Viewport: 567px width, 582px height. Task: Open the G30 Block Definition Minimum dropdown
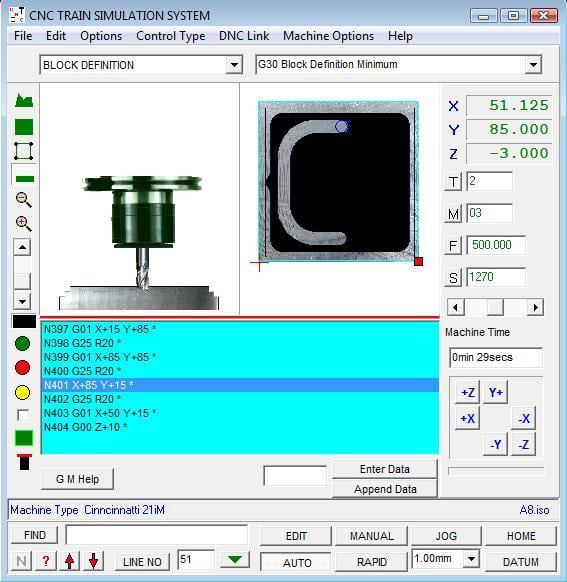(x=533, y=65)
